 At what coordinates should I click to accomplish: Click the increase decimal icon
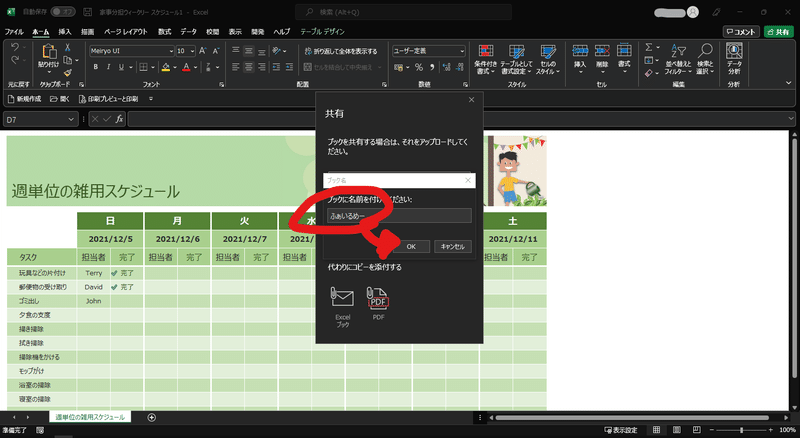(x=446, y=67)
